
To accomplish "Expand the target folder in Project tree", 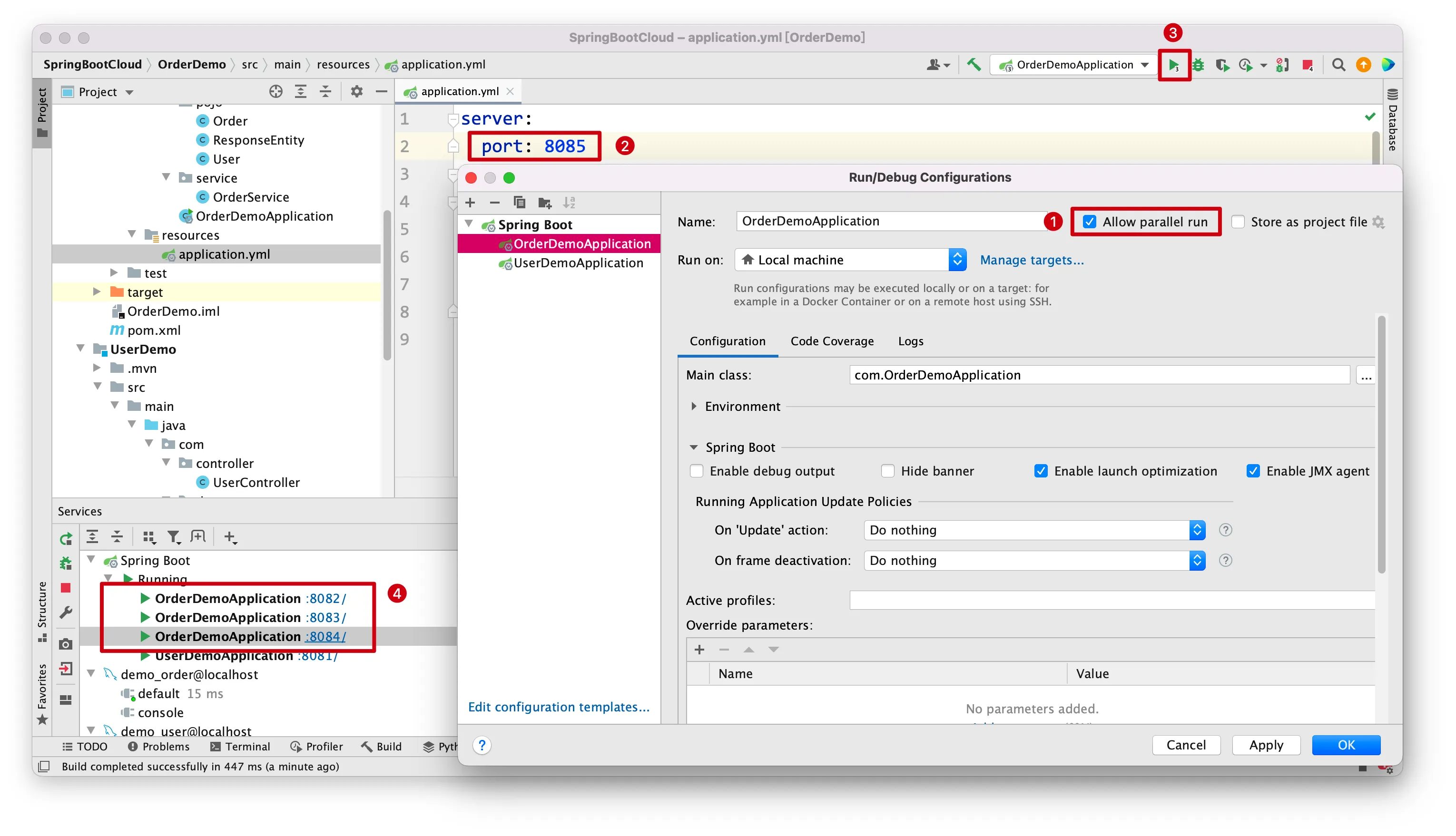I will [x=97, y=292].
